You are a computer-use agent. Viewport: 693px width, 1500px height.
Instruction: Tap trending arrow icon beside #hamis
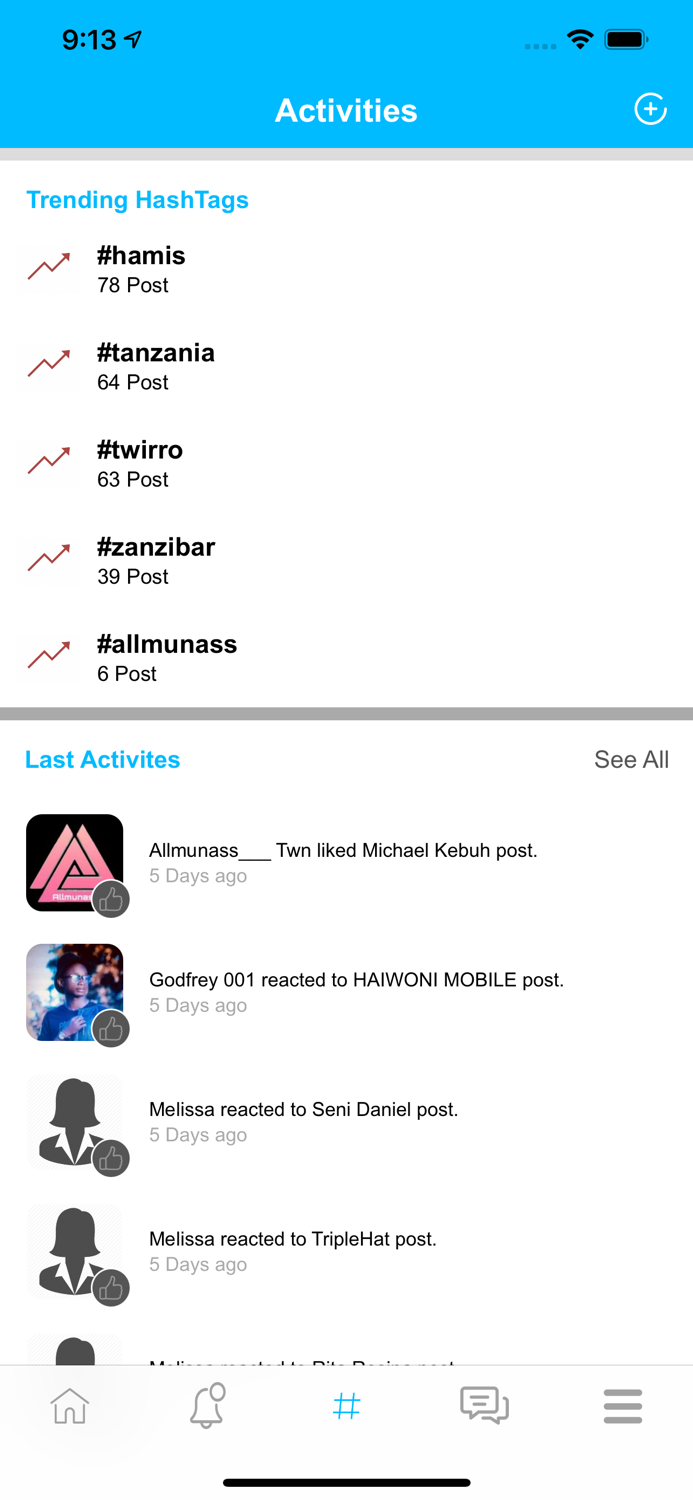click(49, 266)
